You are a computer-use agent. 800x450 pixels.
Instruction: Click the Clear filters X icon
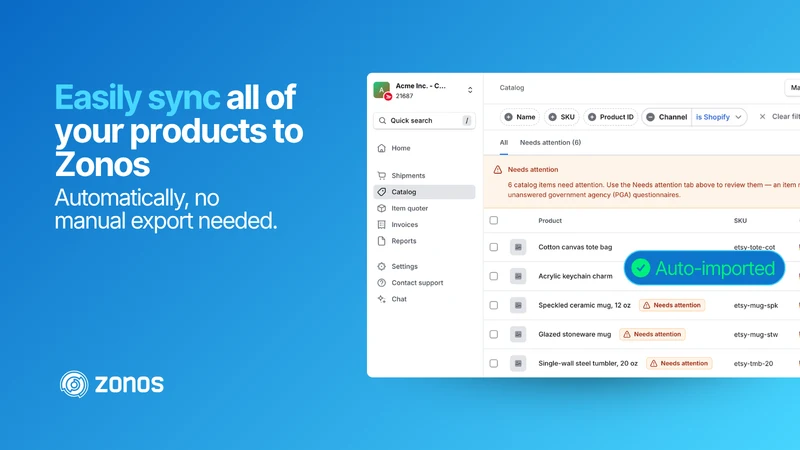pos(762,117)
